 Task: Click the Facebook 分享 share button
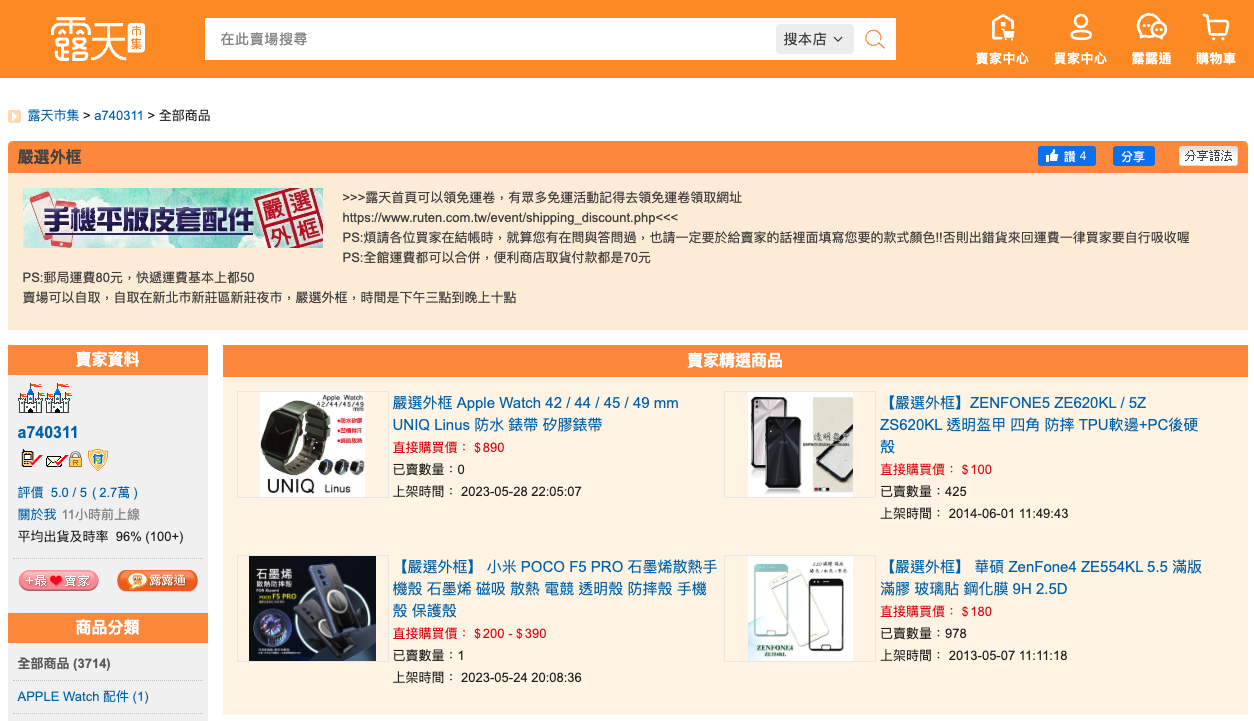(x=1133, y=156)
